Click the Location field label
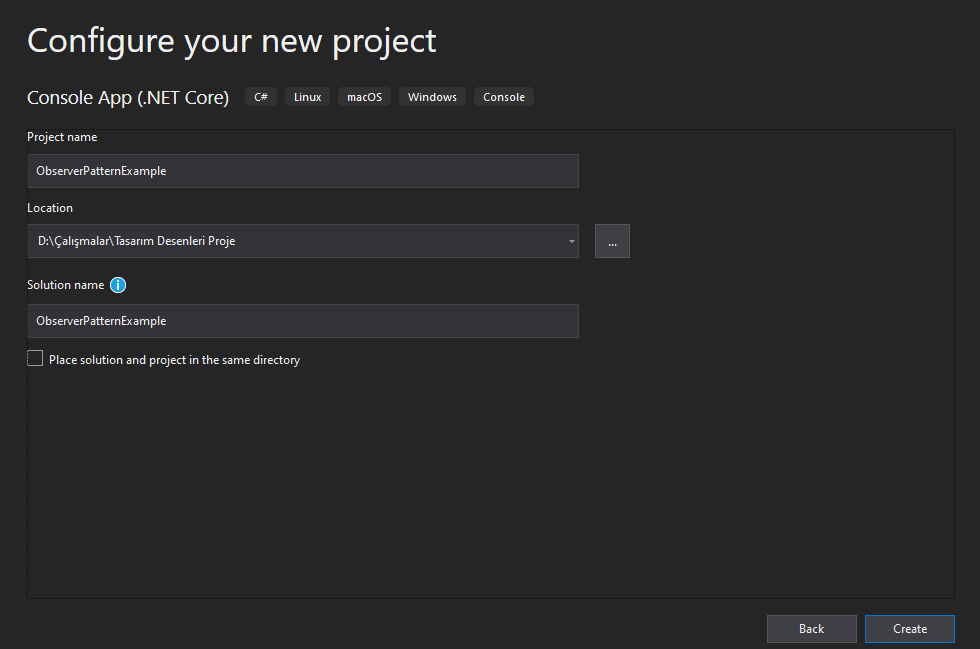Screen dimensions: 980x649 tap(50, 208)
